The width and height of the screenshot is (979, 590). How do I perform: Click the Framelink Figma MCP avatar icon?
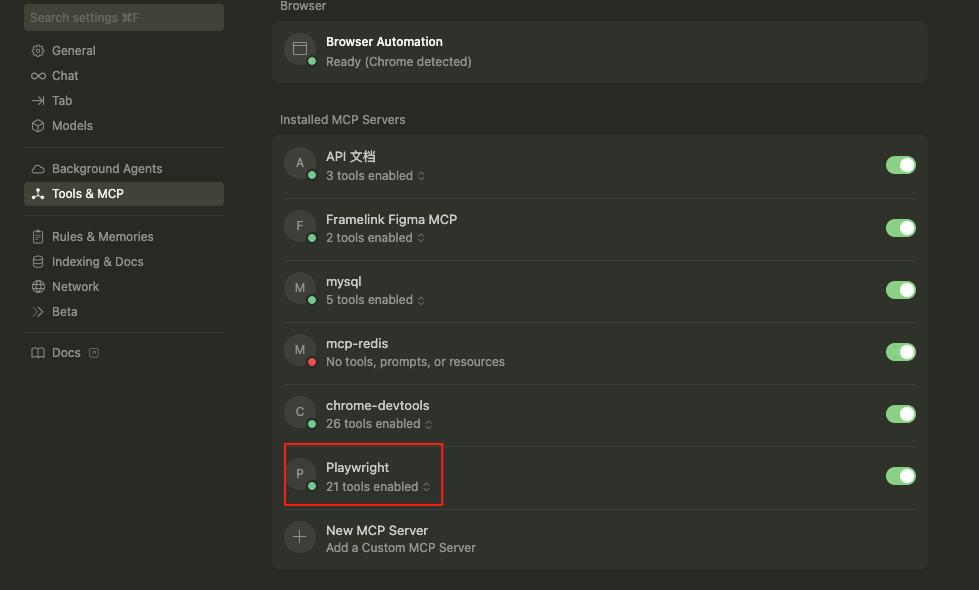click(300, 226)
